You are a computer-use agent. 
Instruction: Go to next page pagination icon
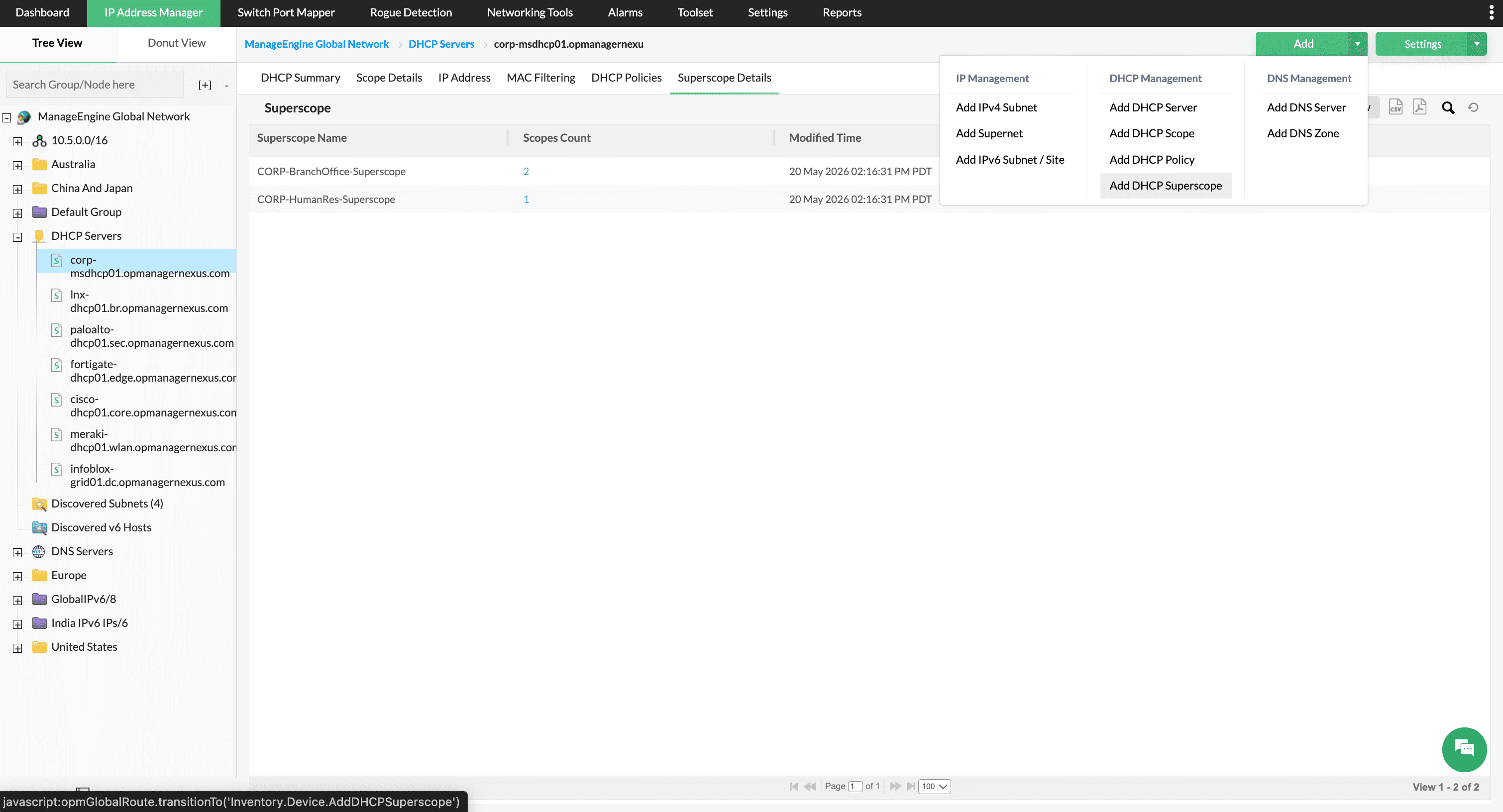coord(895,786)
